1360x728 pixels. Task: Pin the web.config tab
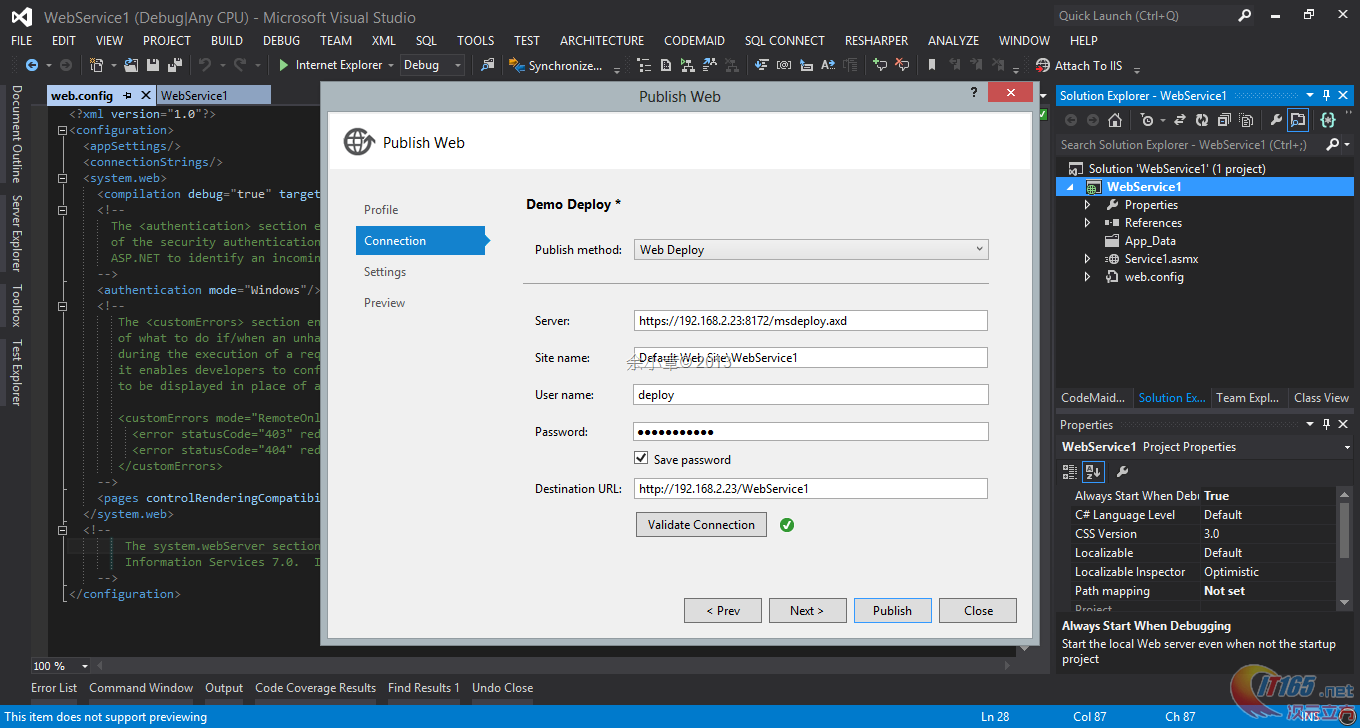coord(128,96)
